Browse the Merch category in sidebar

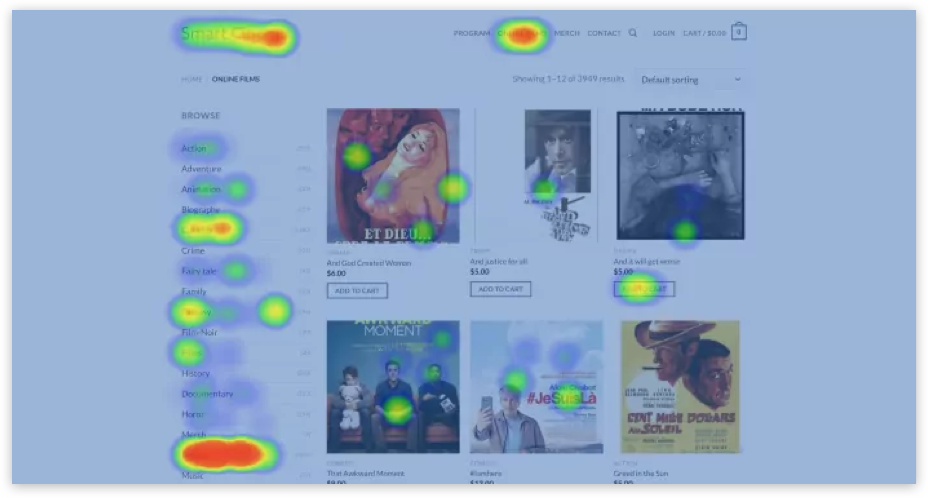pos(193,434)
